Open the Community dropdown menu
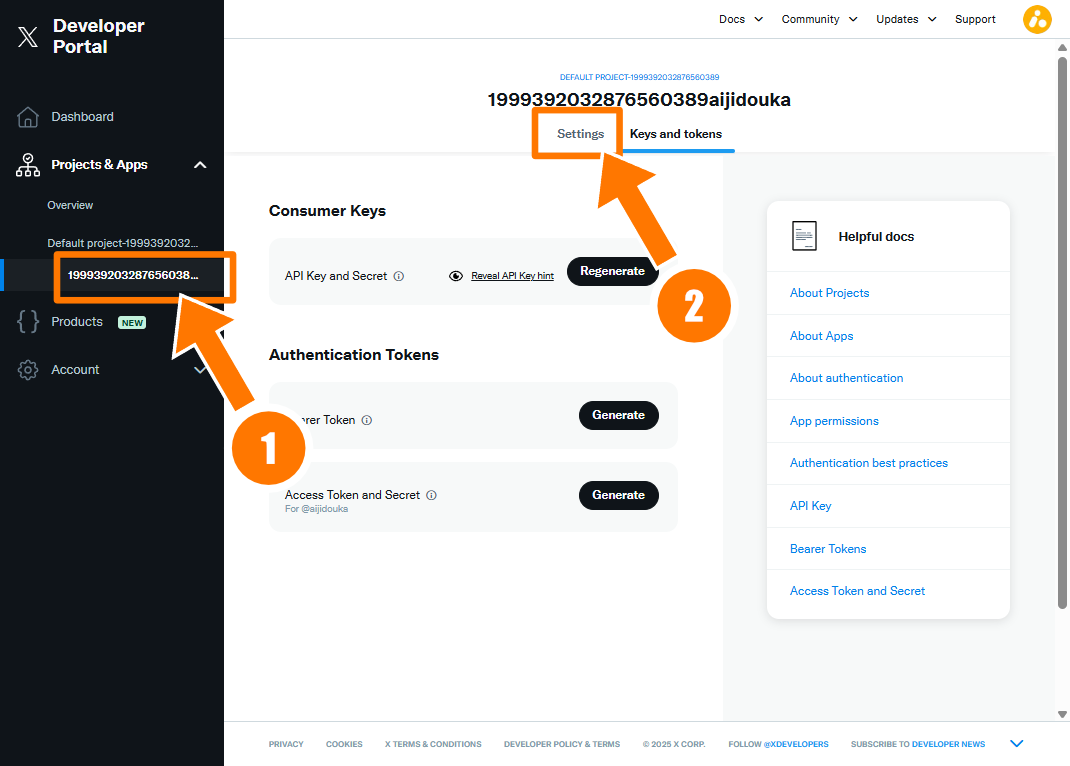Viewport: 1070px width, 766px height. pyautogui.click(x=819, y=19)
